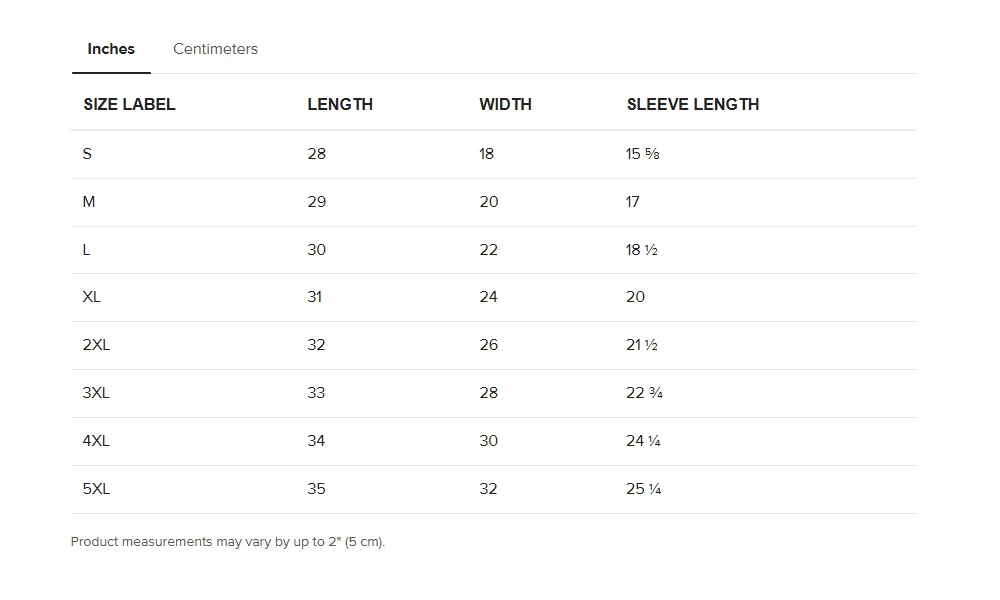Select the S size row label
Screen dimensions: 1000x600
[x=87, y=154]
